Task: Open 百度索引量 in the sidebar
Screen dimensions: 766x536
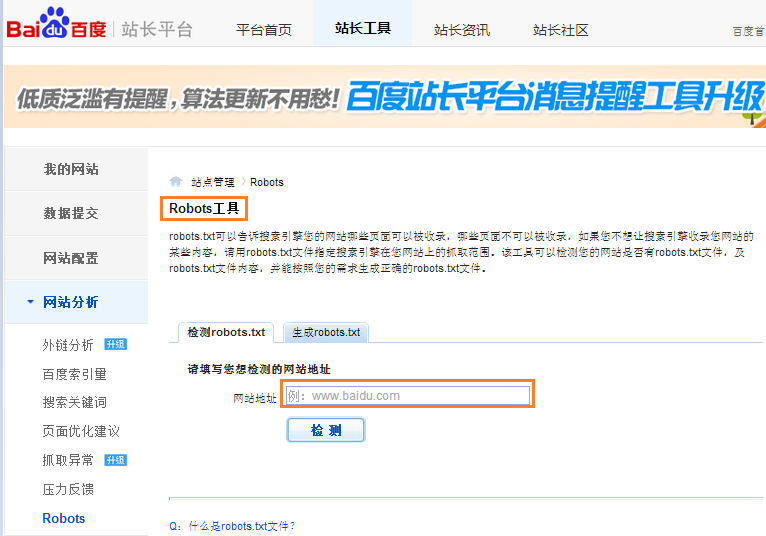Action: 74,374
